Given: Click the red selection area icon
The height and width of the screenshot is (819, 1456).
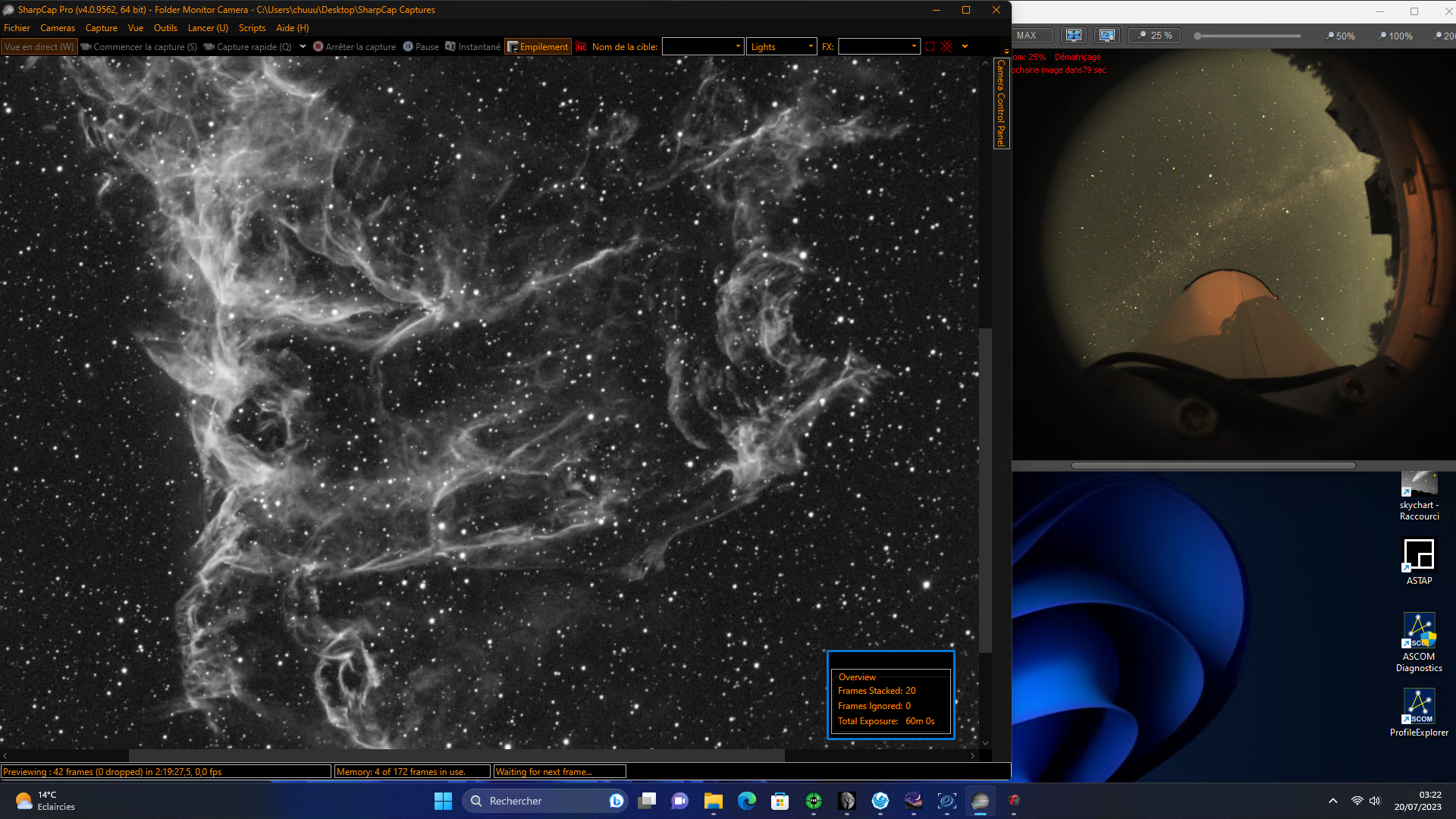Looking at the screenshot, I should (x=930, y=47).
